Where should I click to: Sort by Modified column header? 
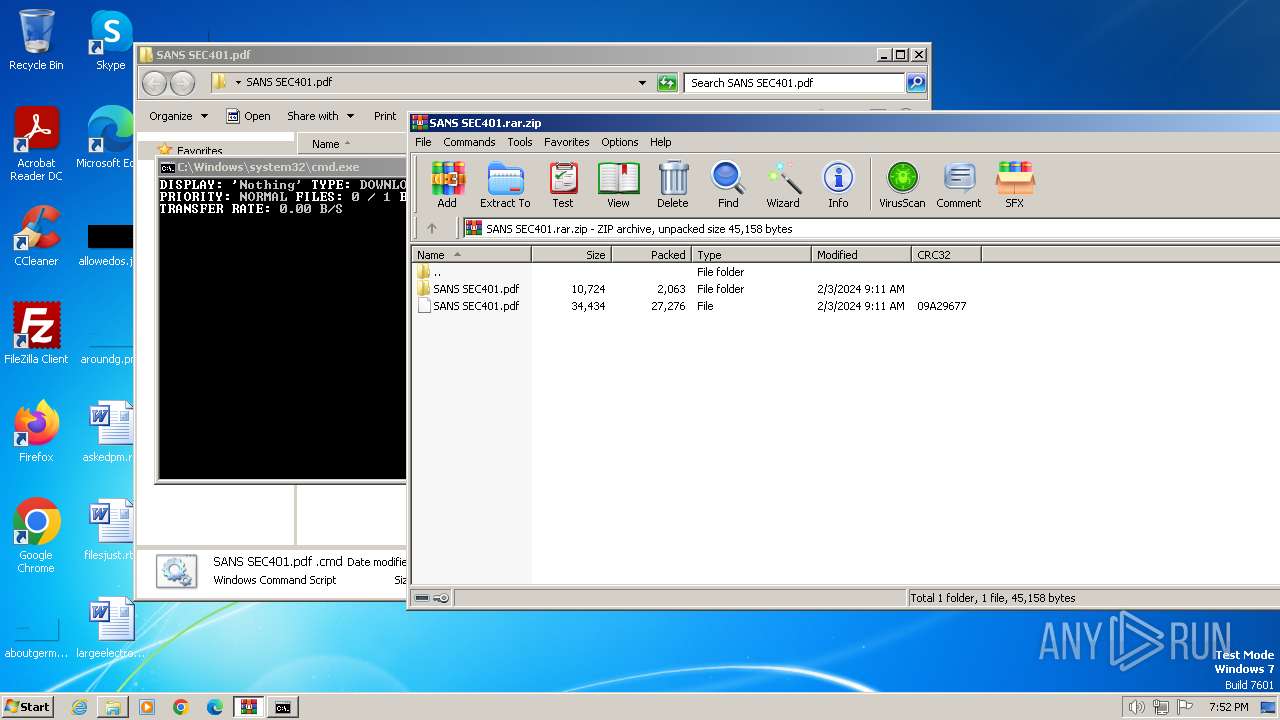(861, 255)
